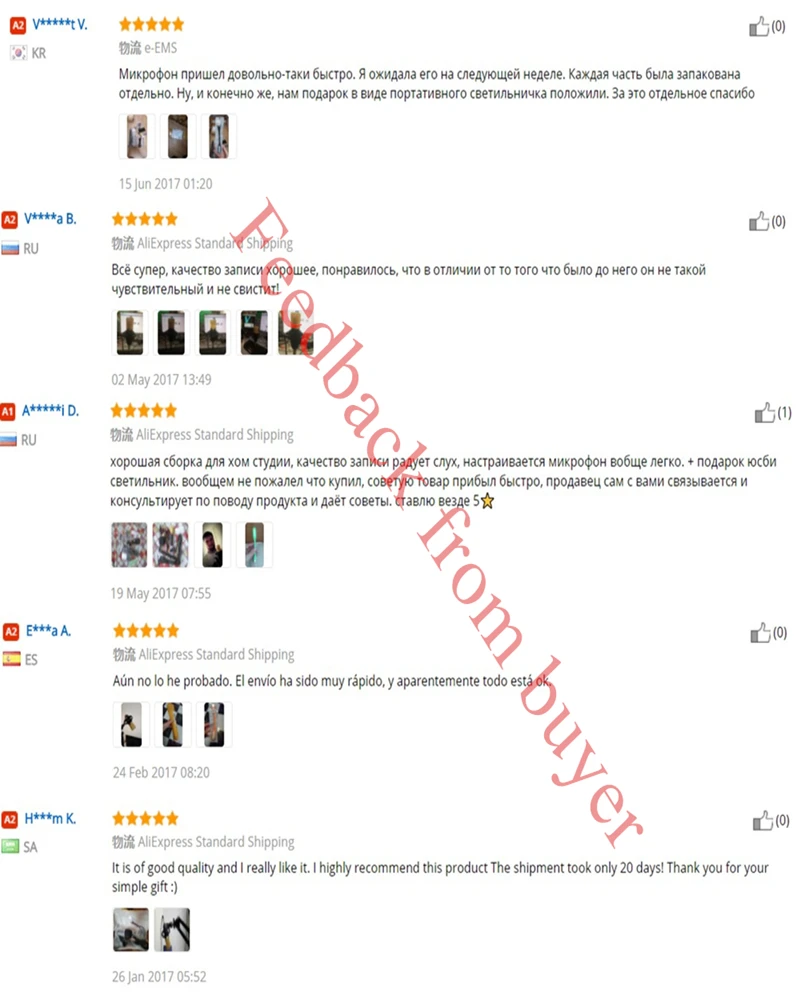Click the five-star rating on E***a A.'s review

click(146, 631)
